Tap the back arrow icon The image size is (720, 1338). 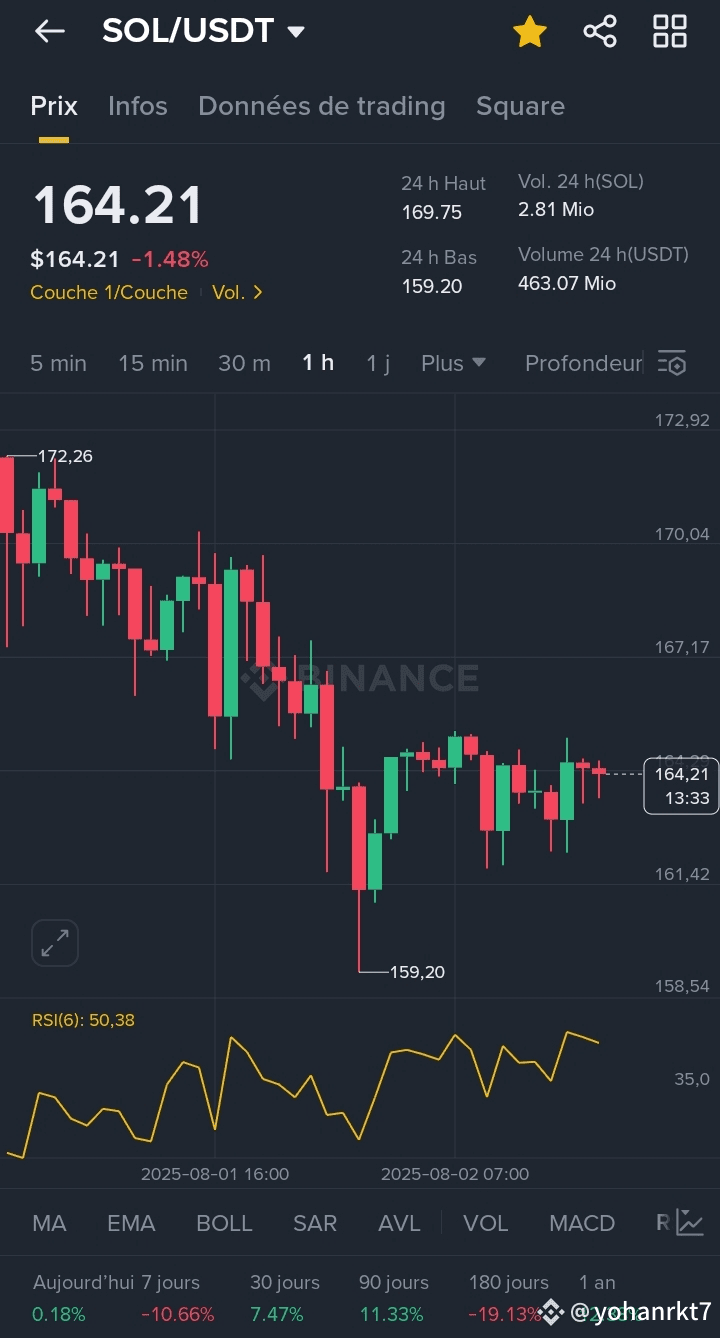click(49, 31)
